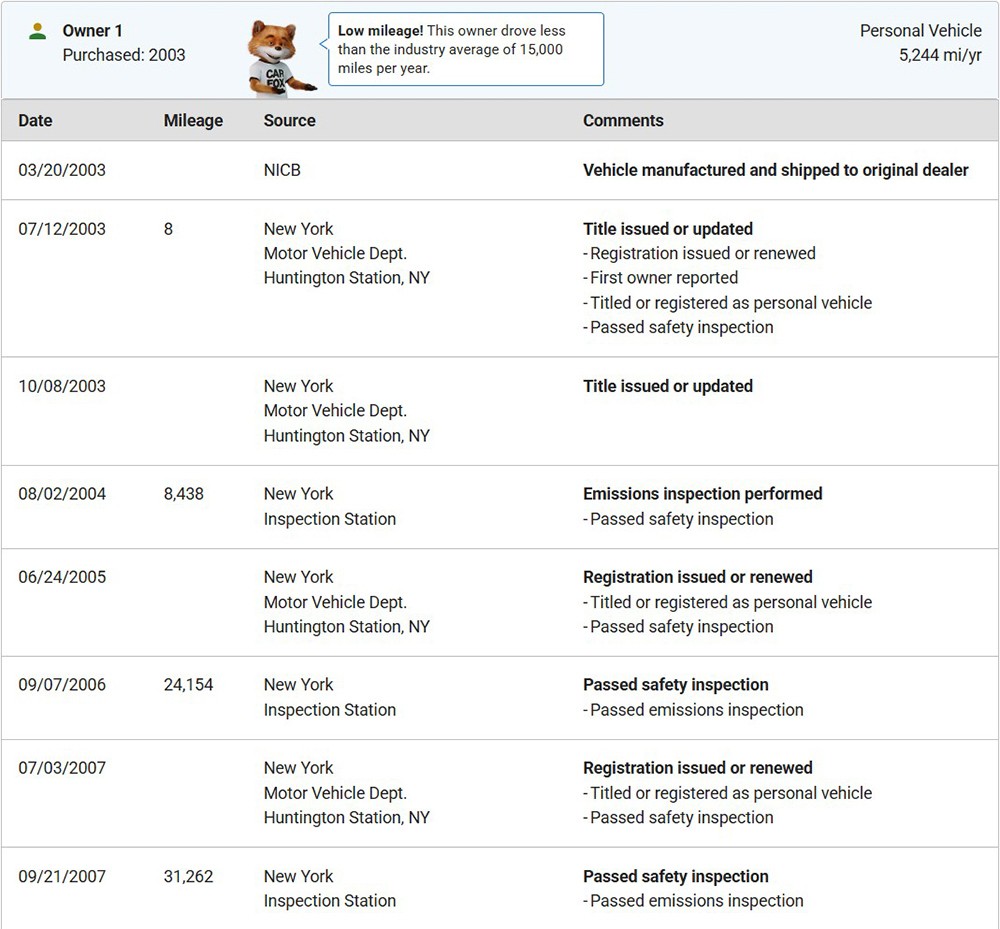Click the Emissions inspection performed comment
This screenshot has width=1000, height=929.
click(702, 494)
